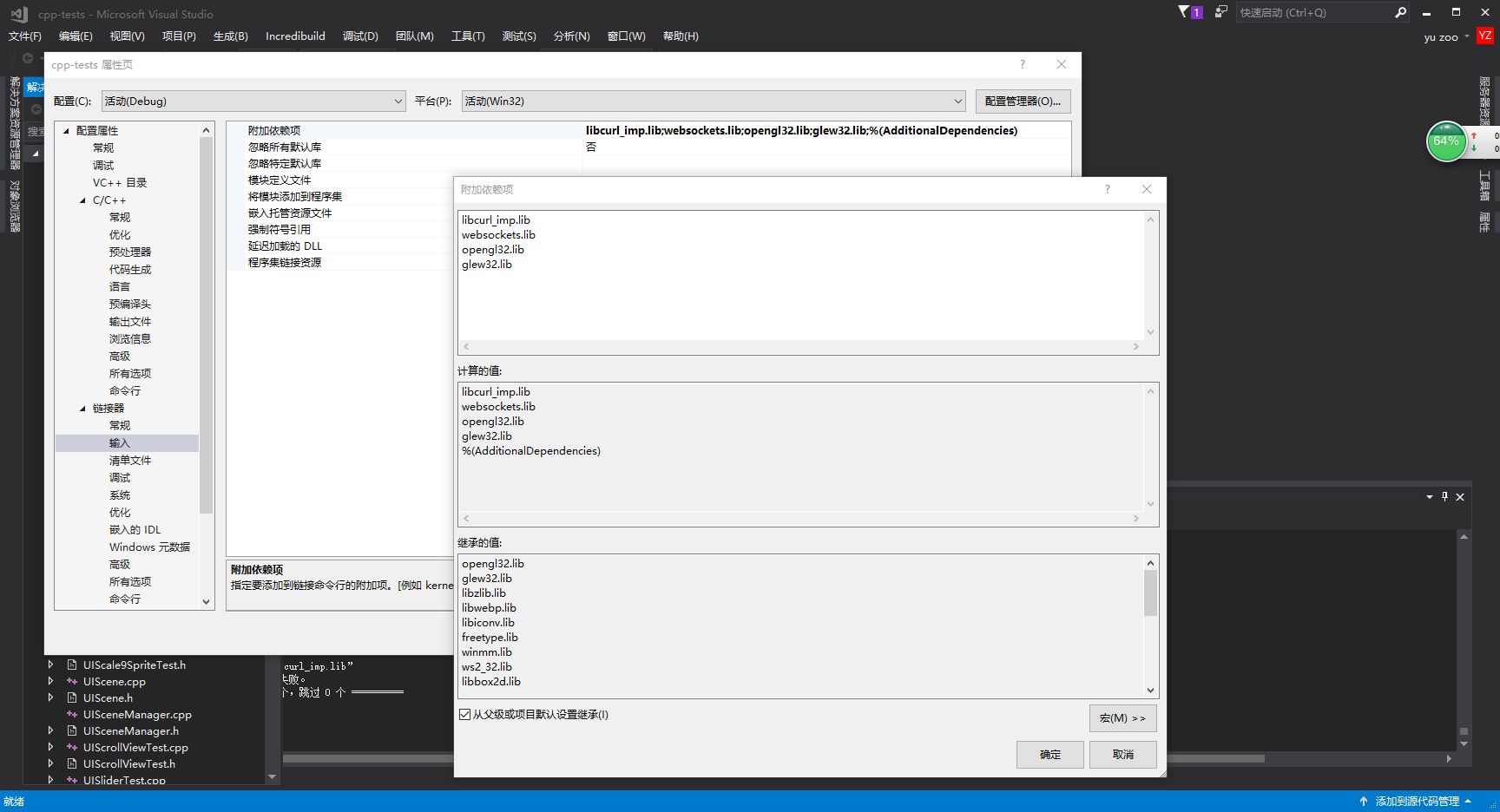1500x812 pixels.
Task: Open the 配置 Debug combo box
Action: [x=253, y=101]
